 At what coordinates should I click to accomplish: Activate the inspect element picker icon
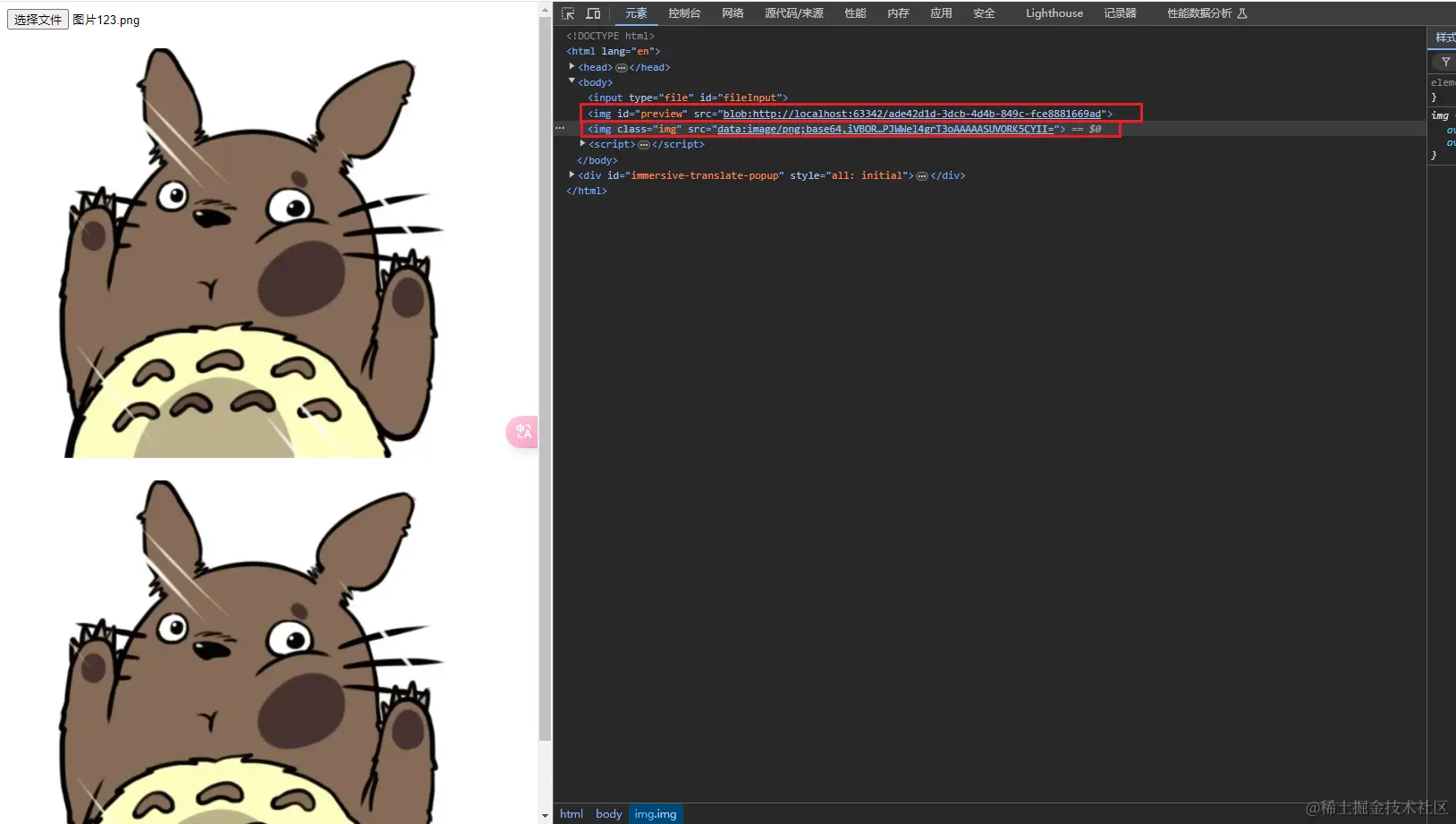point(568,13)
